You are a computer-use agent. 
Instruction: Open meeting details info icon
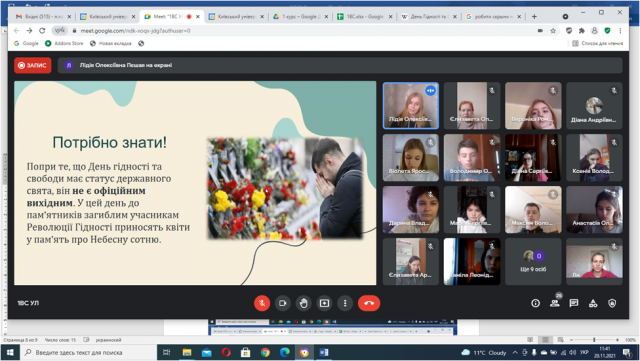(536, 303)
